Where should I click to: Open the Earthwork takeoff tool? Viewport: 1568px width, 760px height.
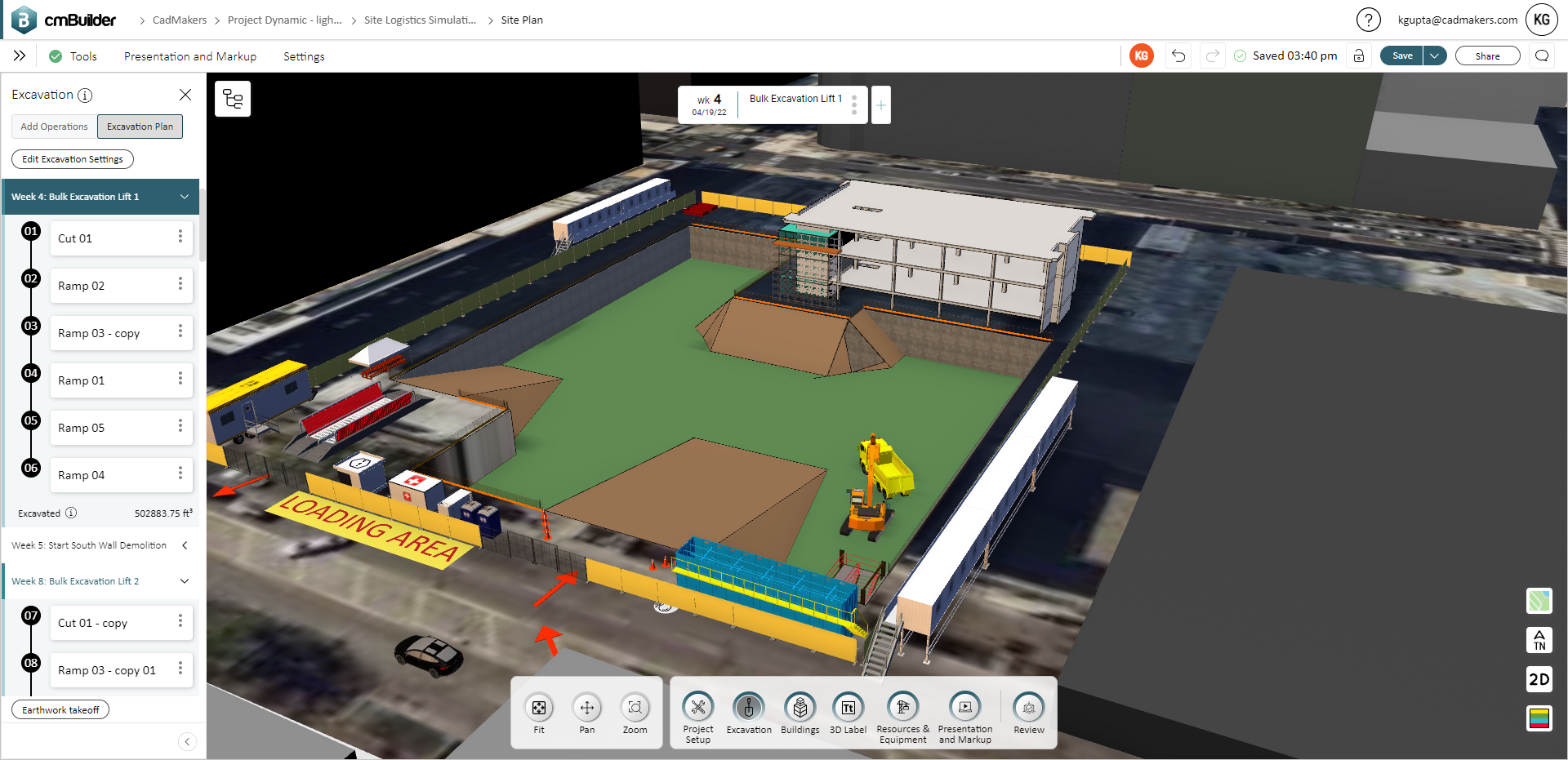click(60, 709)
